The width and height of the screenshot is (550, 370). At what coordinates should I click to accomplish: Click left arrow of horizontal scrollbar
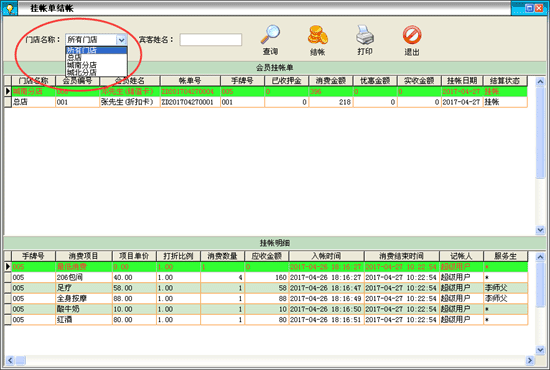10,360
